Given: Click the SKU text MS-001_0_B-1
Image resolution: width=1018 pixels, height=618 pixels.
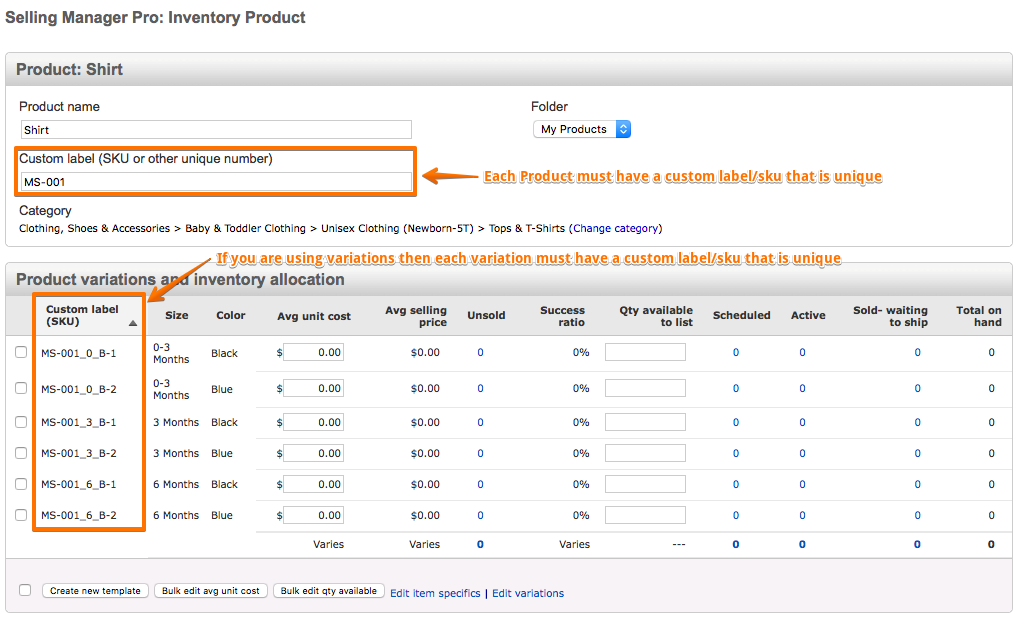Looking at the screenshot, I should click(79, 353).
